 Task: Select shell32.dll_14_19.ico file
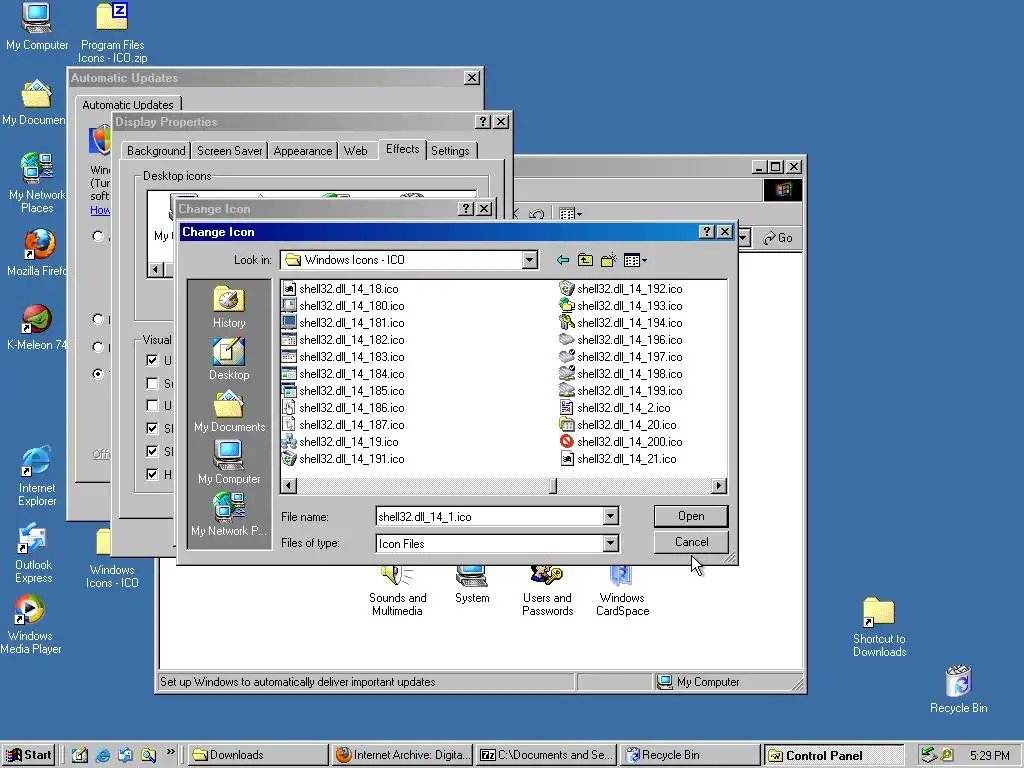pos(341,441)
